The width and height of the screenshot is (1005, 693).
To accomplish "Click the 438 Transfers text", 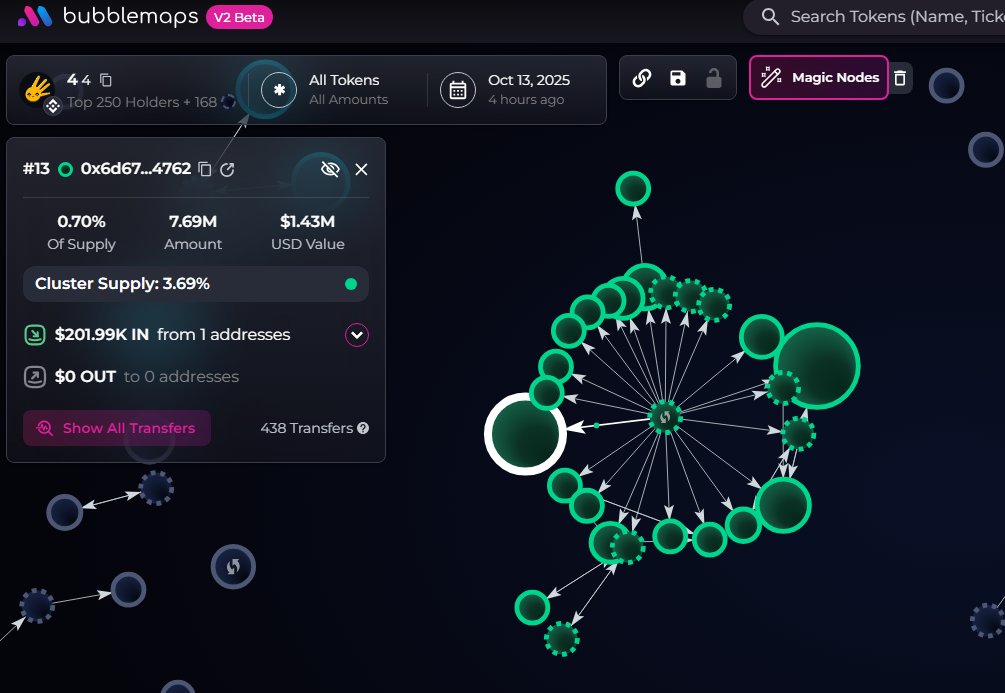I will click(306, 428).
